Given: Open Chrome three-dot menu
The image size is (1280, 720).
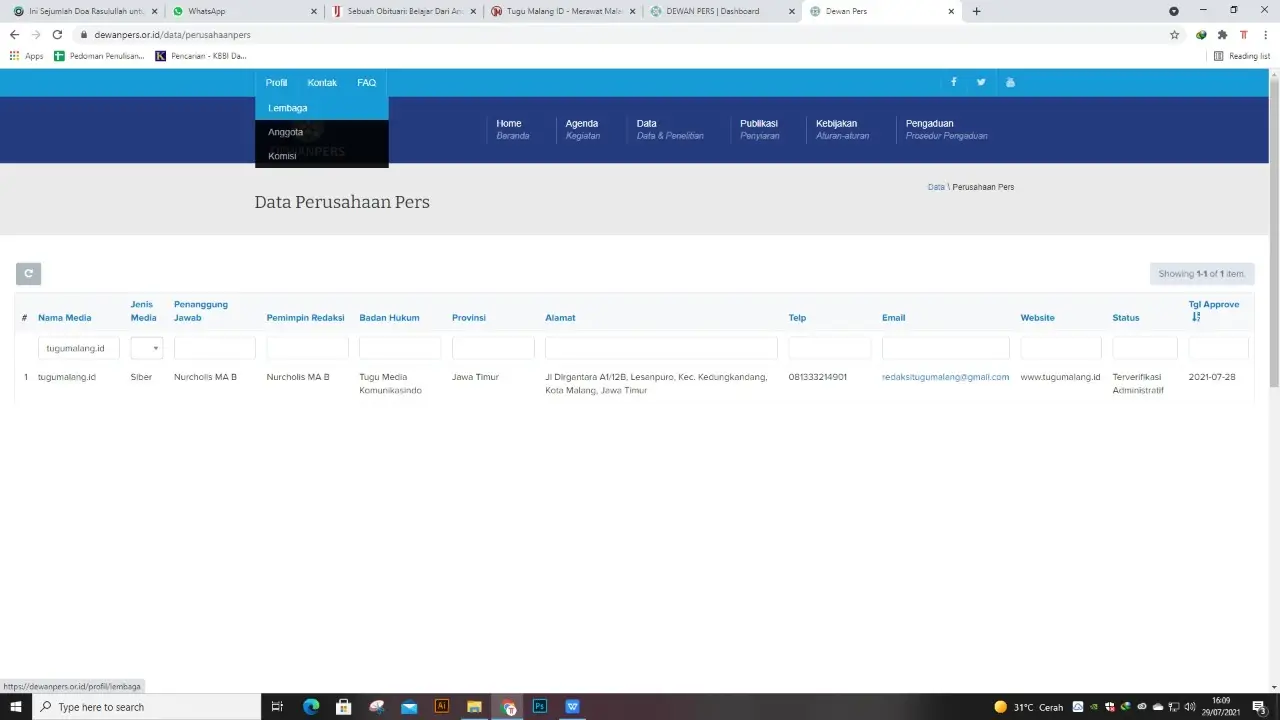Looking at the screenshot, I should (1266, 34).
